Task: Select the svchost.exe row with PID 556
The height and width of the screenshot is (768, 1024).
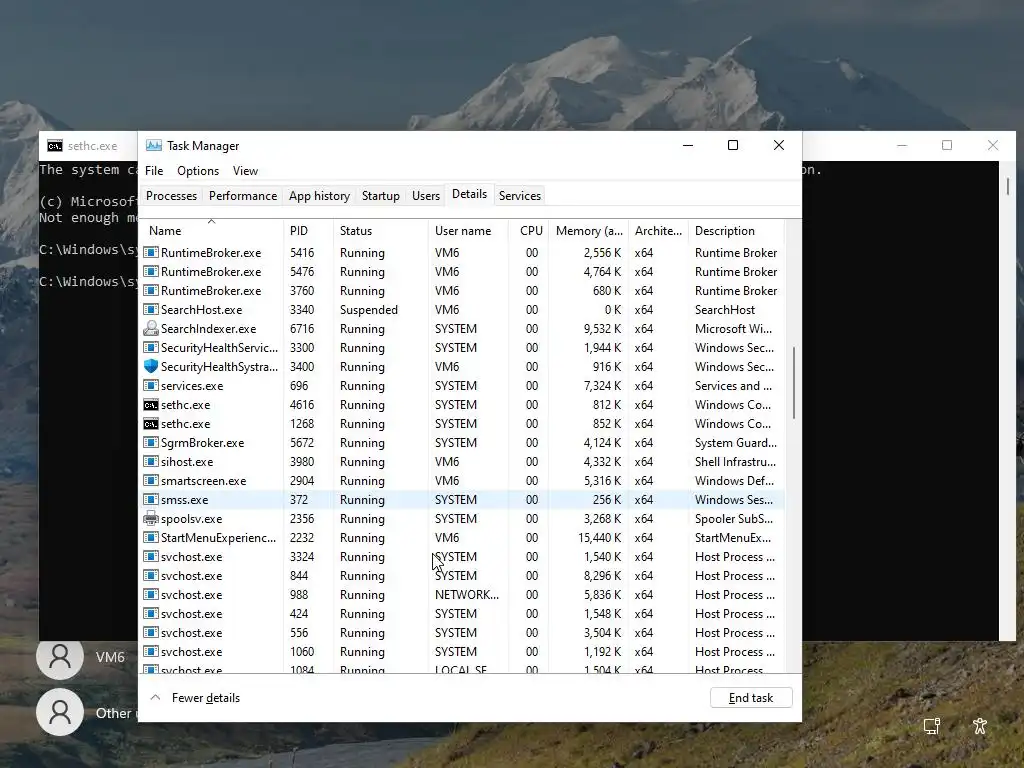Action: (463, 632)
